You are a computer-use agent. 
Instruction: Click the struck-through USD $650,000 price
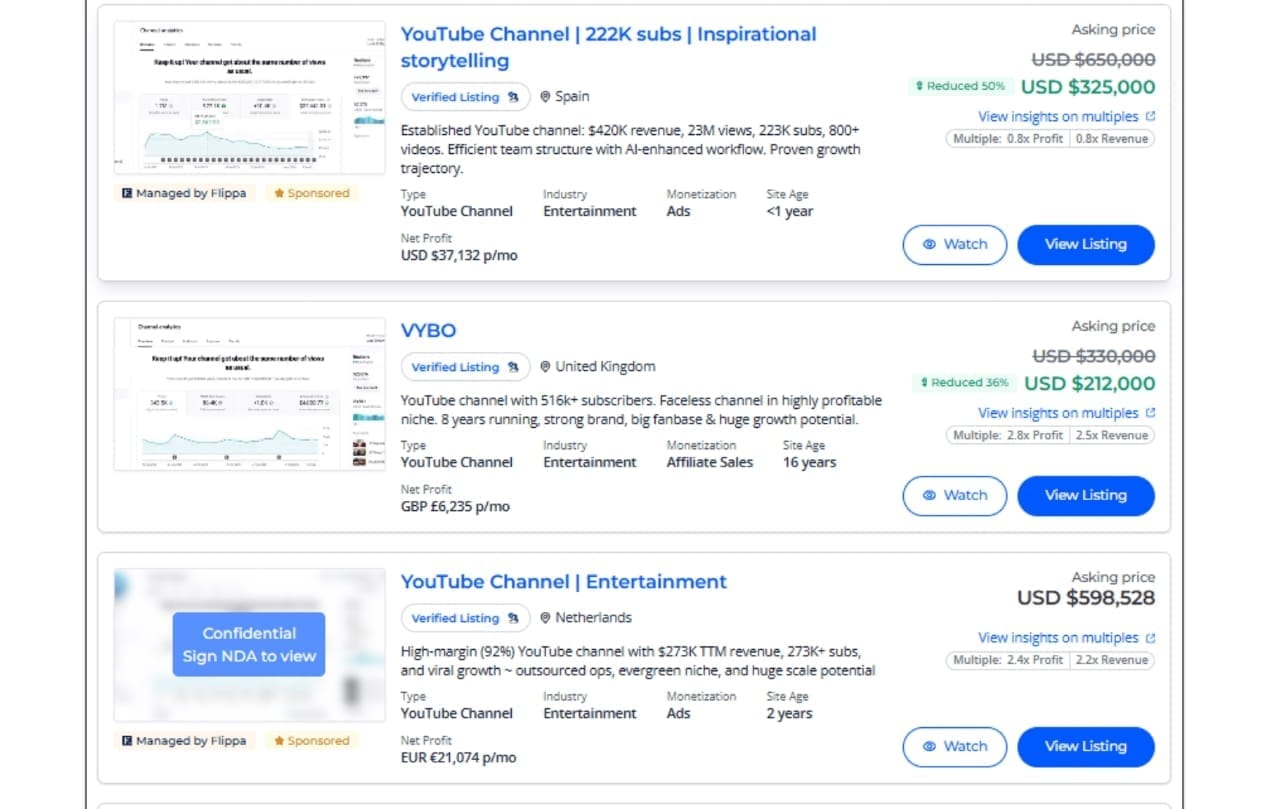point(1094,59)
